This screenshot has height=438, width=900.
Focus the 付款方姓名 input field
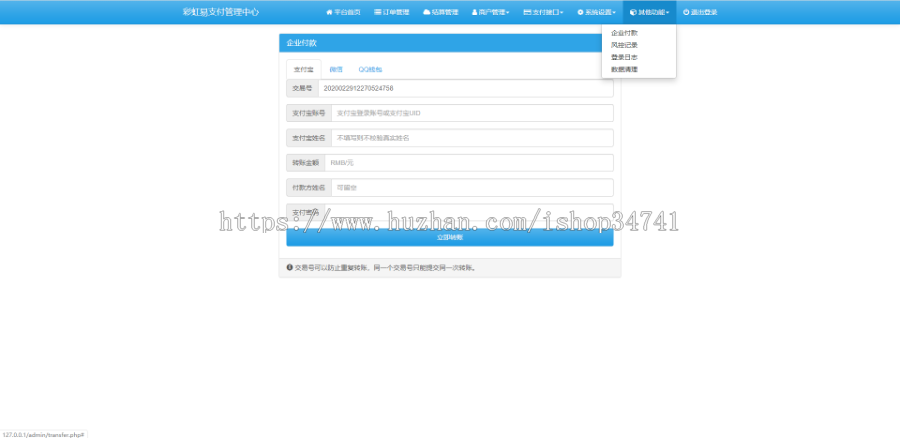coord(472,188)
